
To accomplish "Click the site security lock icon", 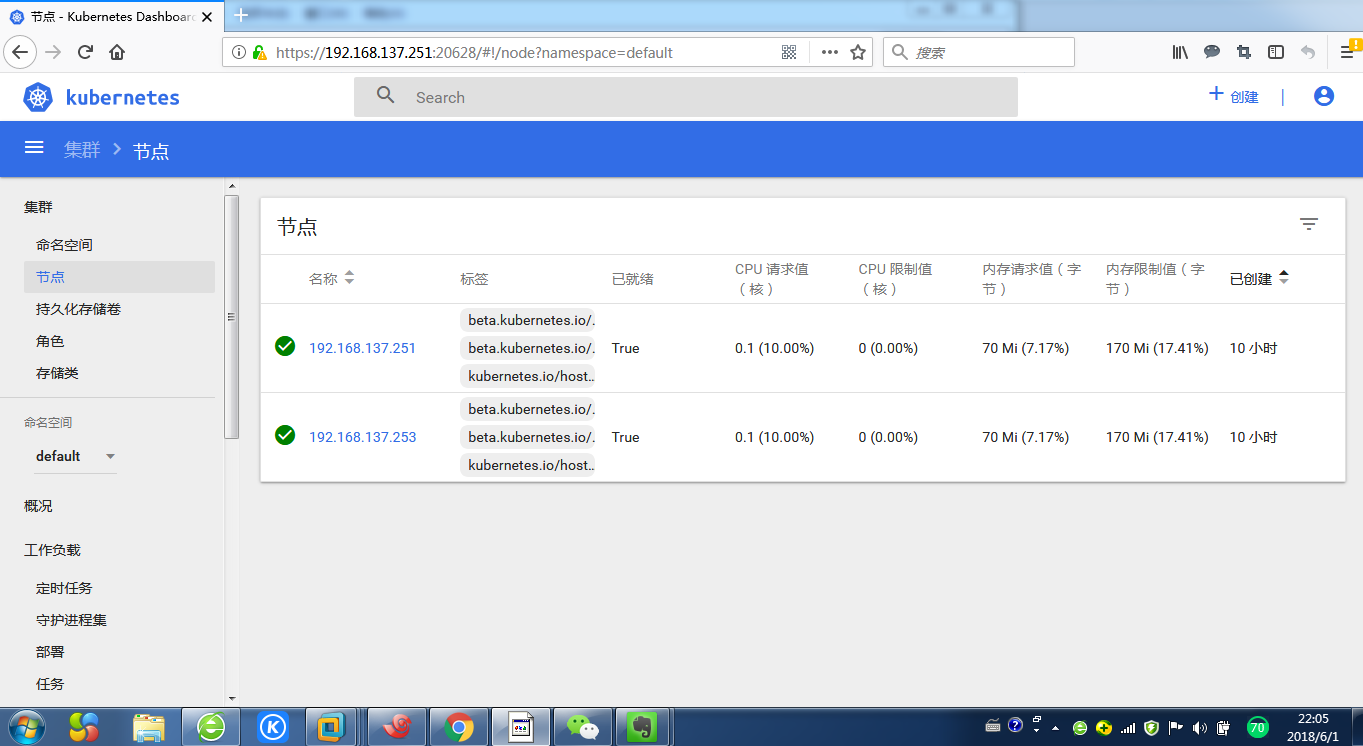I will click(259, 52).
